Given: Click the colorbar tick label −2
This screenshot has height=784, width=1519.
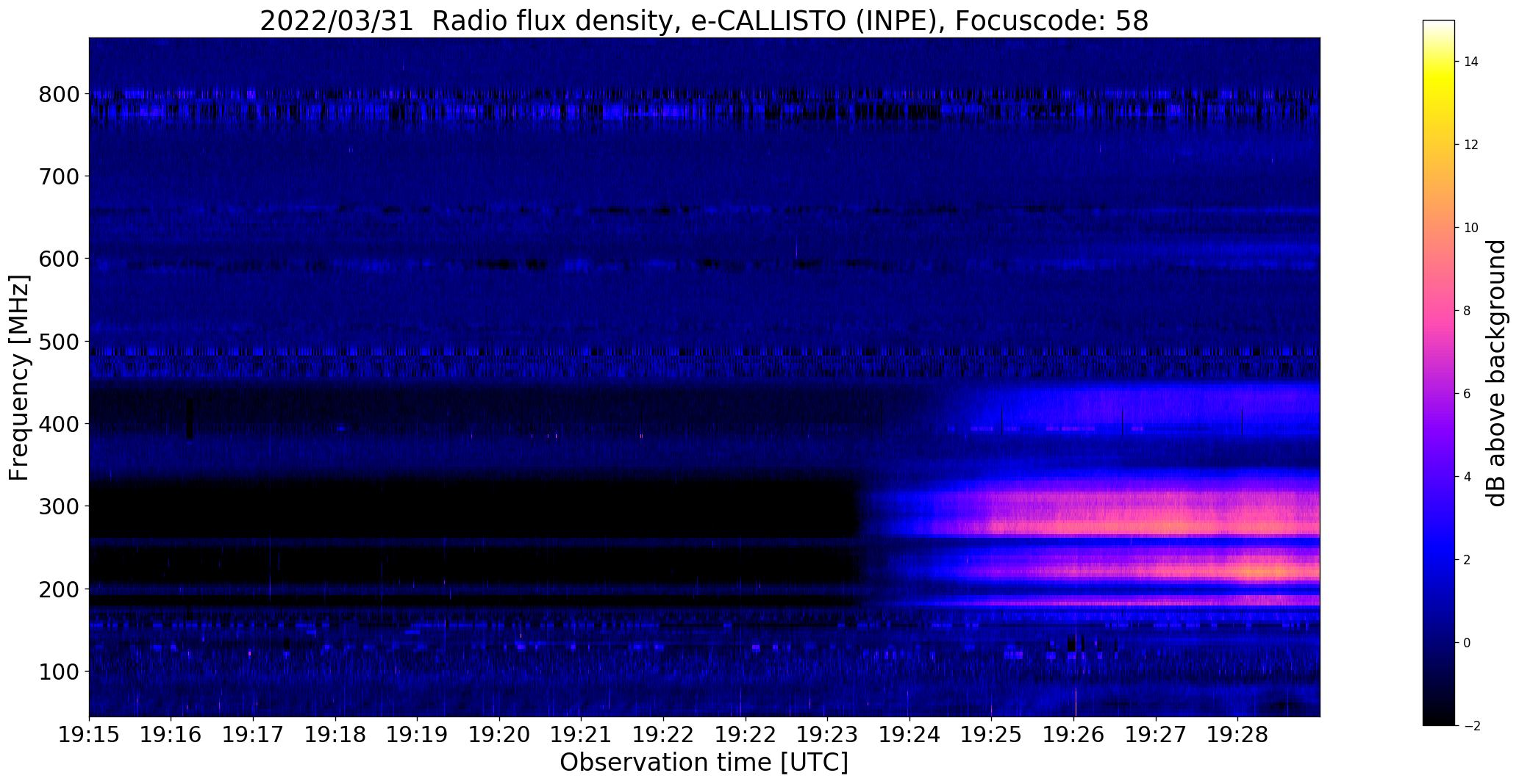Looking at the screenshot, I should (1471, 726).
